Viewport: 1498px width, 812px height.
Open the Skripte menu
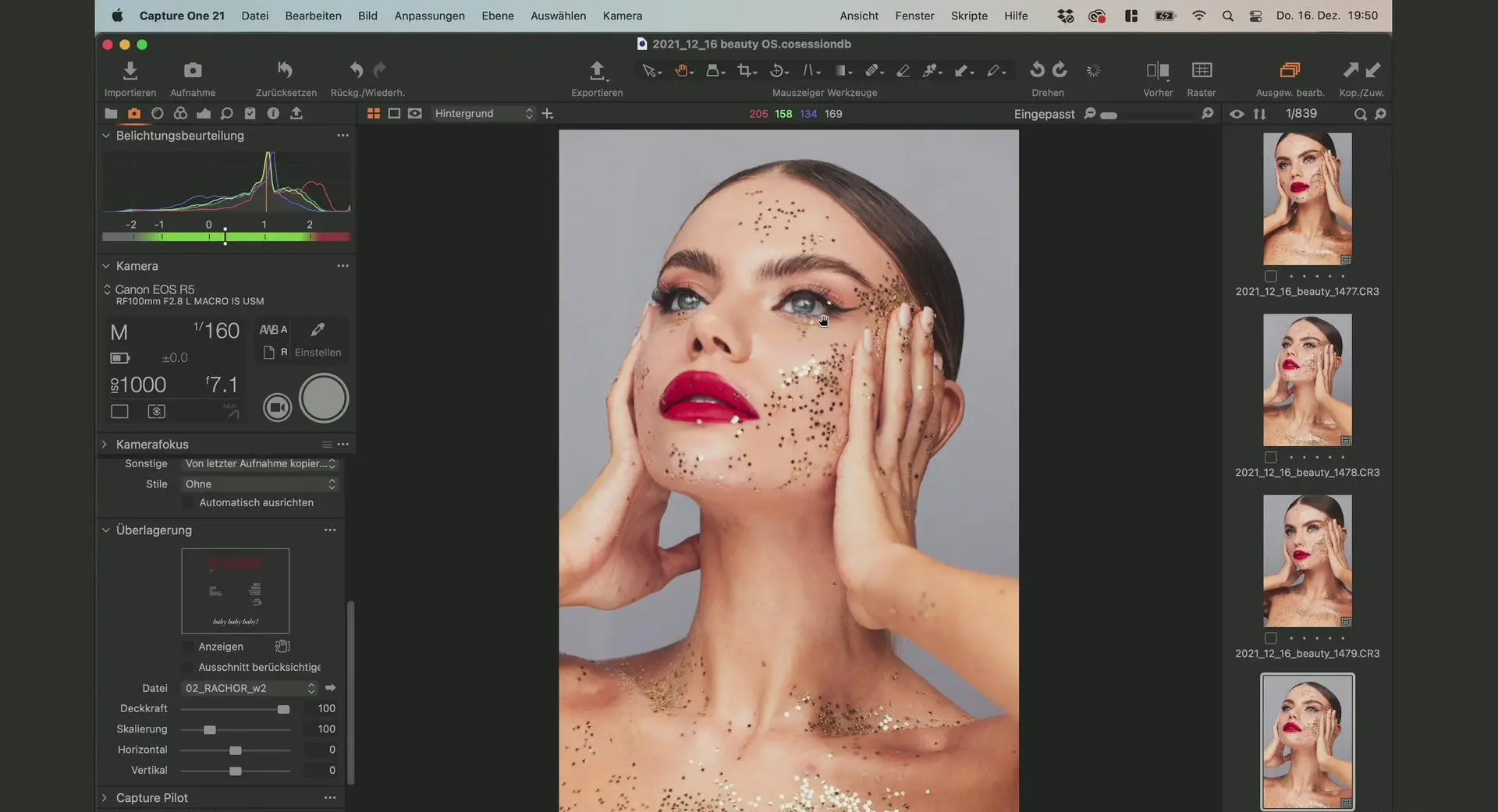pyautogui.click(x=969, y=16)
